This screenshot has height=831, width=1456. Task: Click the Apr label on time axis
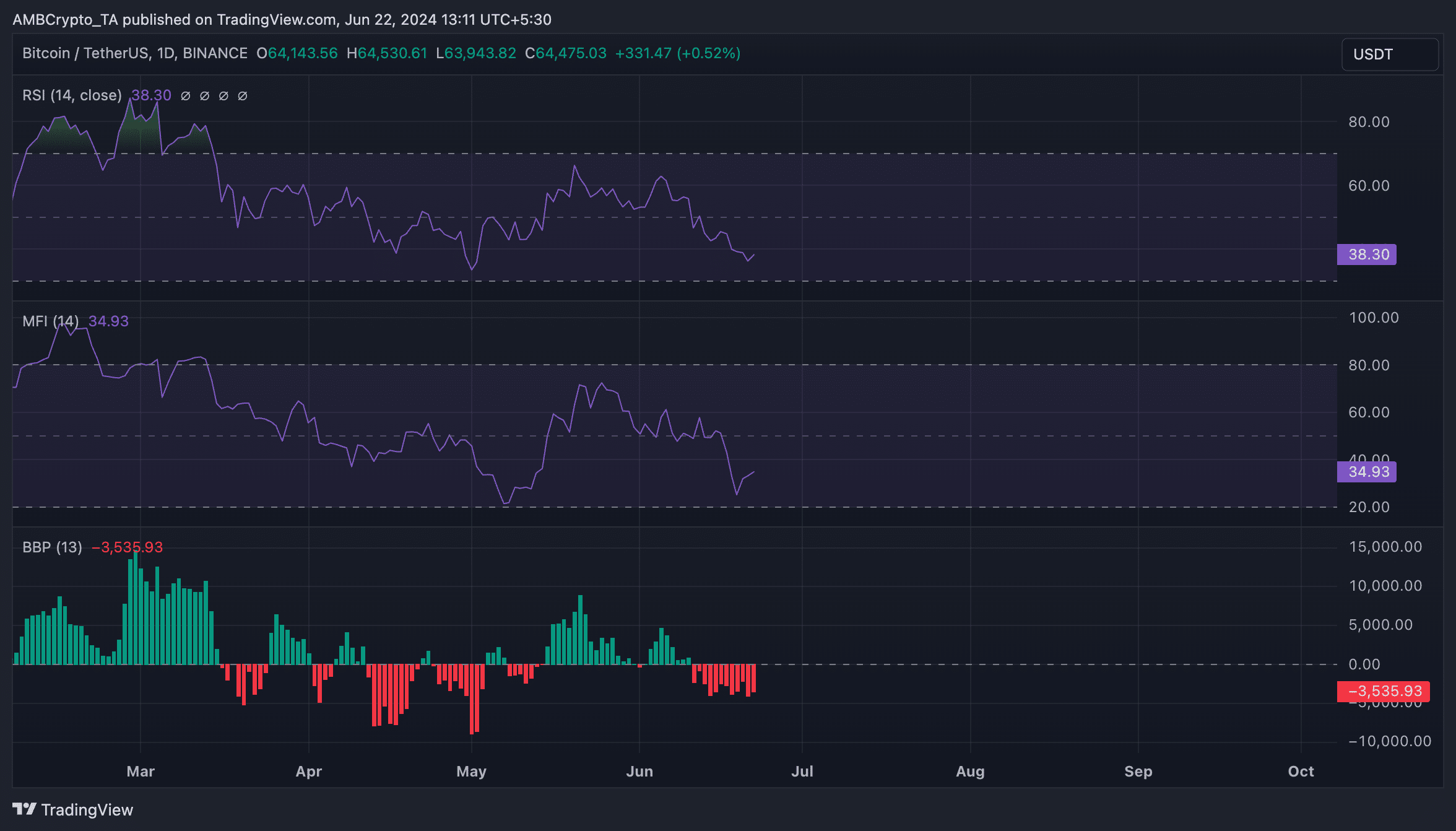309,772
